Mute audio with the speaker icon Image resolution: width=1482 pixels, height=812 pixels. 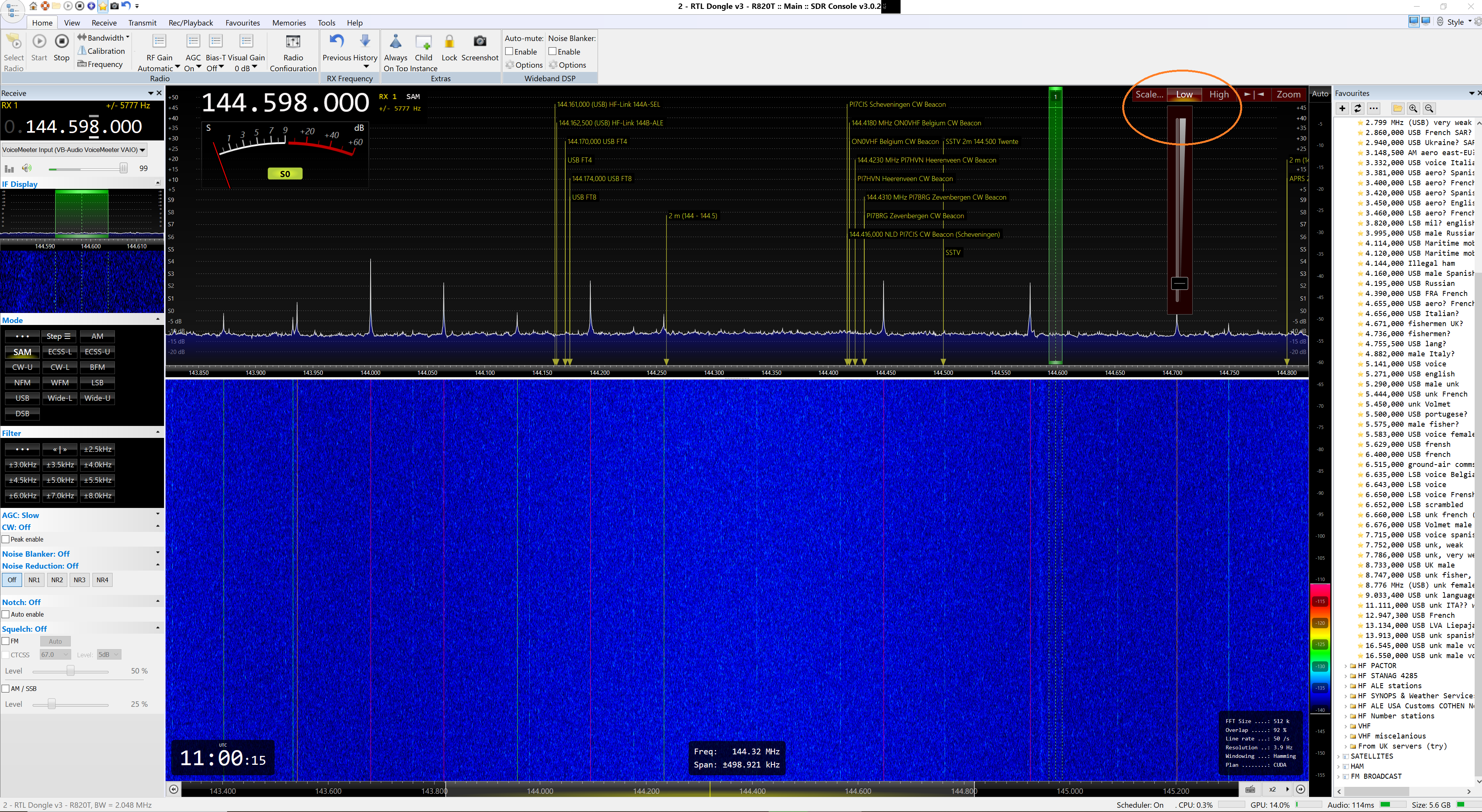coord(26,168)
